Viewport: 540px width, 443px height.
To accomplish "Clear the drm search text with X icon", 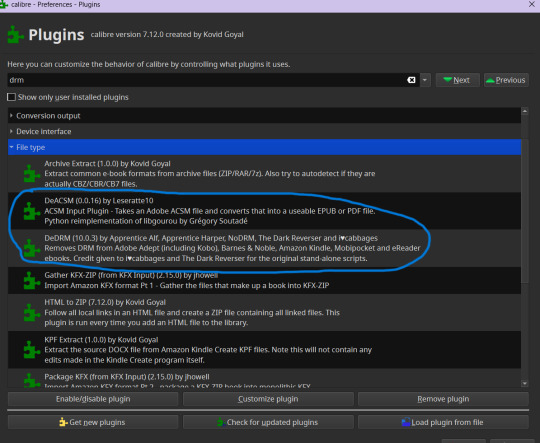I will (411, 80).
